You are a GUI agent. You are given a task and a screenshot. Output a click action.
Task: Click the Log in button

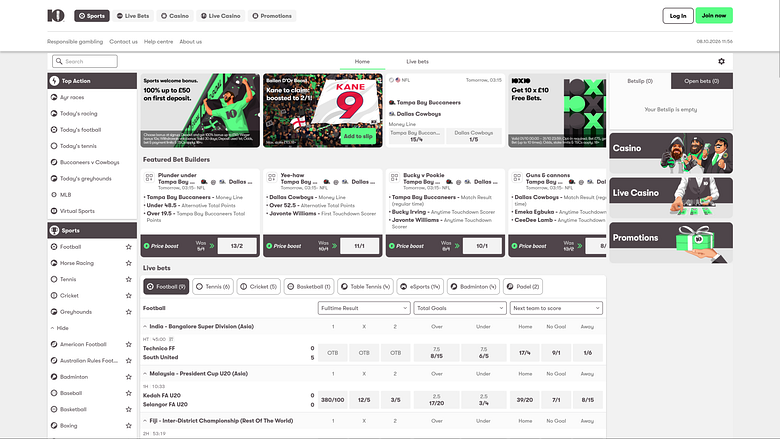coord(678,16)
